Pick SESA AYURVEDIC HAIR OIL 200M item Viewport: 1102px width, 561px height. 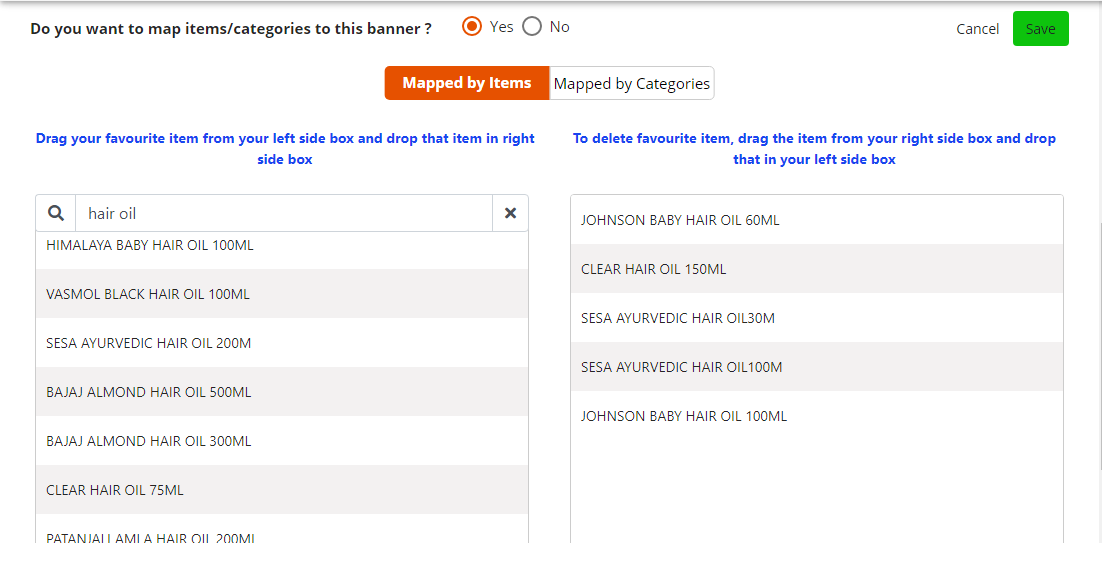pyautogui.click(x=149, y=343)
